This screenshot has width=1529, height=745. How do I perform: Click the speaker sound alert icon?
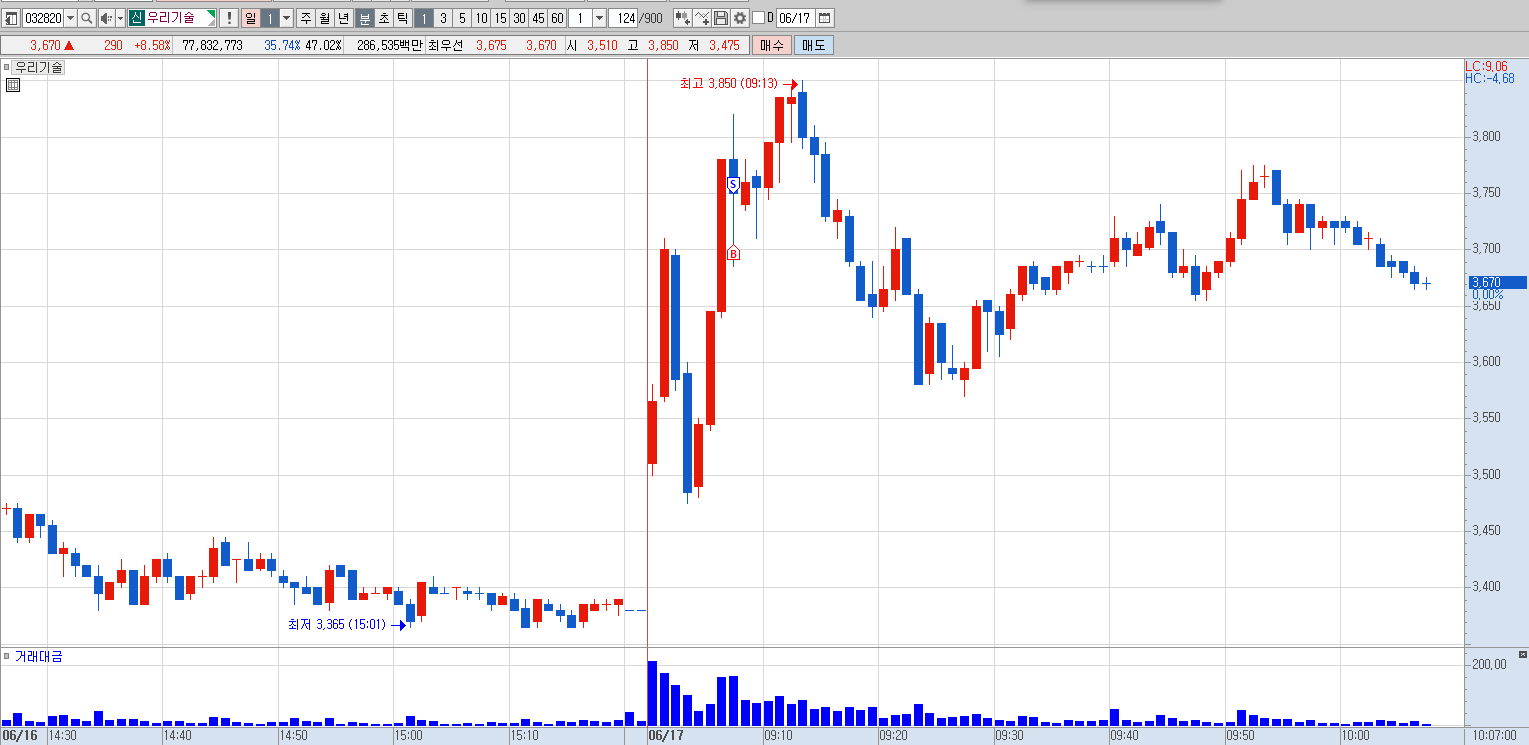(105, 18)
